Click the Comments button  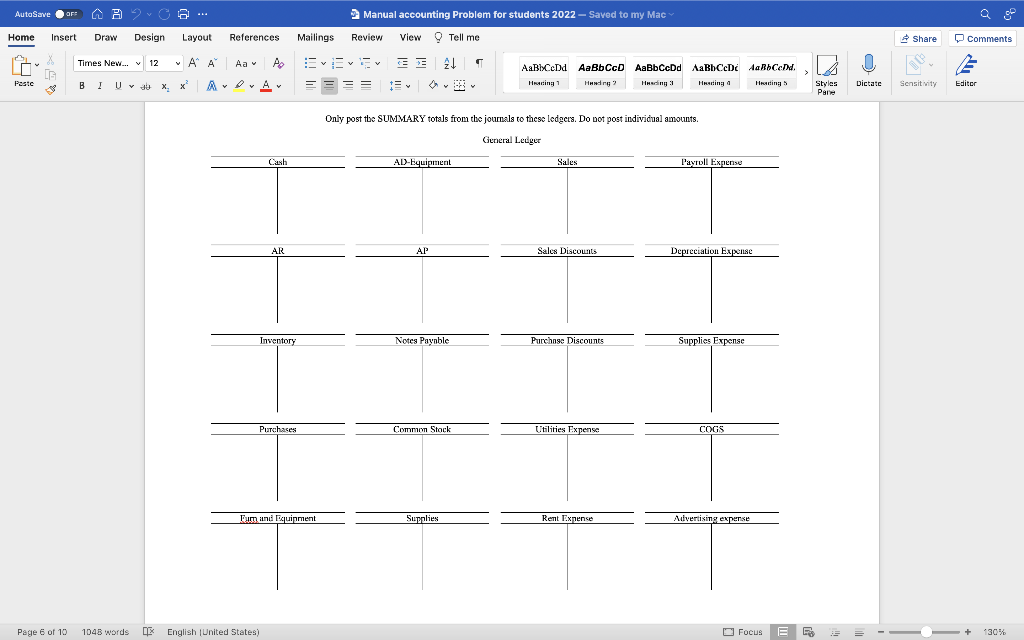point(982,38)
